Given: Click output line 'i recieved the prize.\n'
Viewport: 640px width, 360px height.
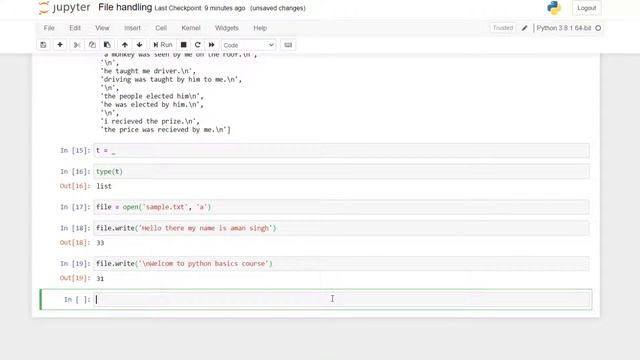Looking at the screenshot, I should click(150, 121).
